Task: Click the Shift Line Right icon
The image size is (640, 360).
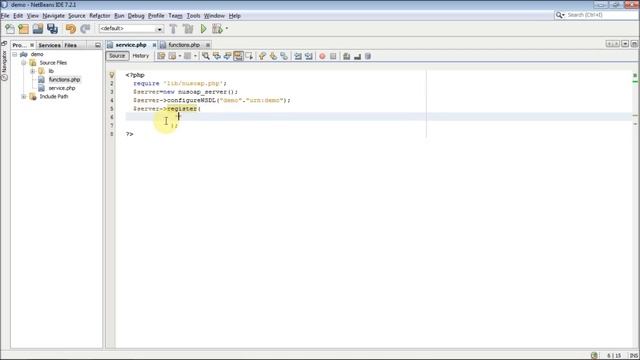Action: pos(309,56)
